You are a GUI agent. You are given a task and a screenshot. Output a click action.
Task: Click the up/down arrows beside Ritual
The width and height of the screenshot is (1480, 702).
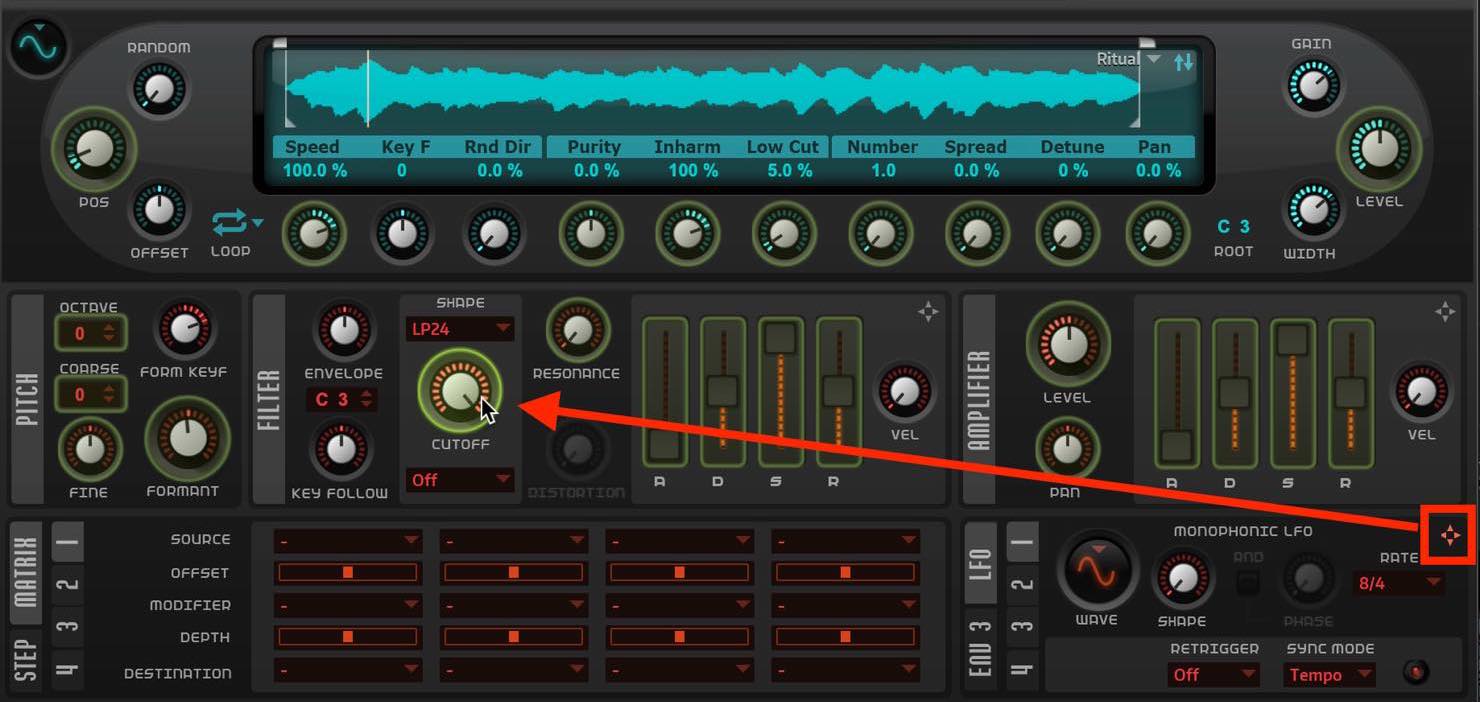tap(1184, 61)
